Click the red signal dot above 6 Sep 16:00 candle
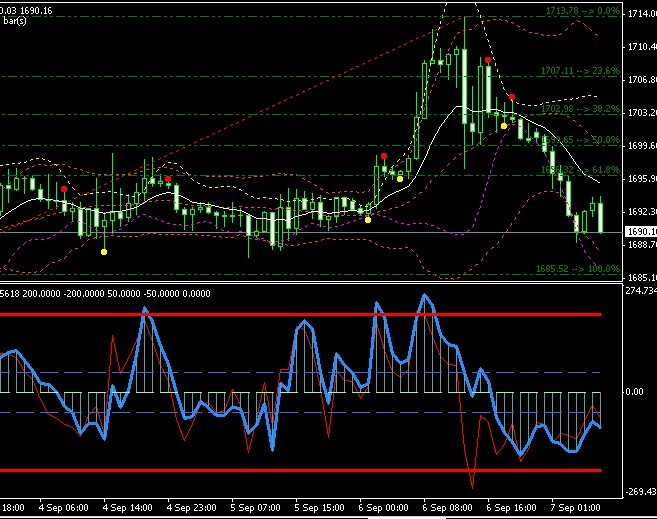 click(488, 60)
